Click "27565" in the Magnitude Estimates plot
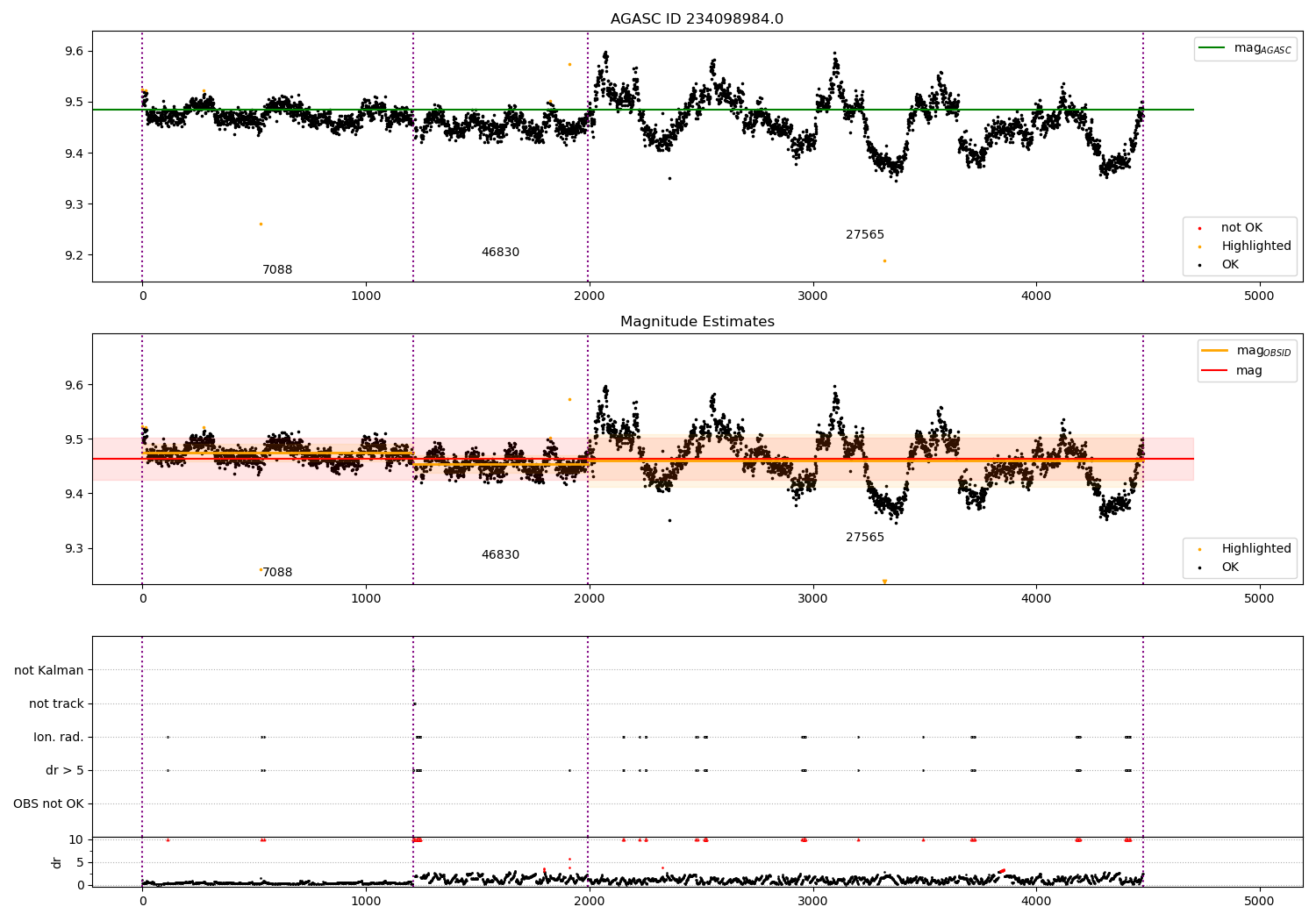The height and width of the screenshot is (921, 1316). tap(865, 538)
